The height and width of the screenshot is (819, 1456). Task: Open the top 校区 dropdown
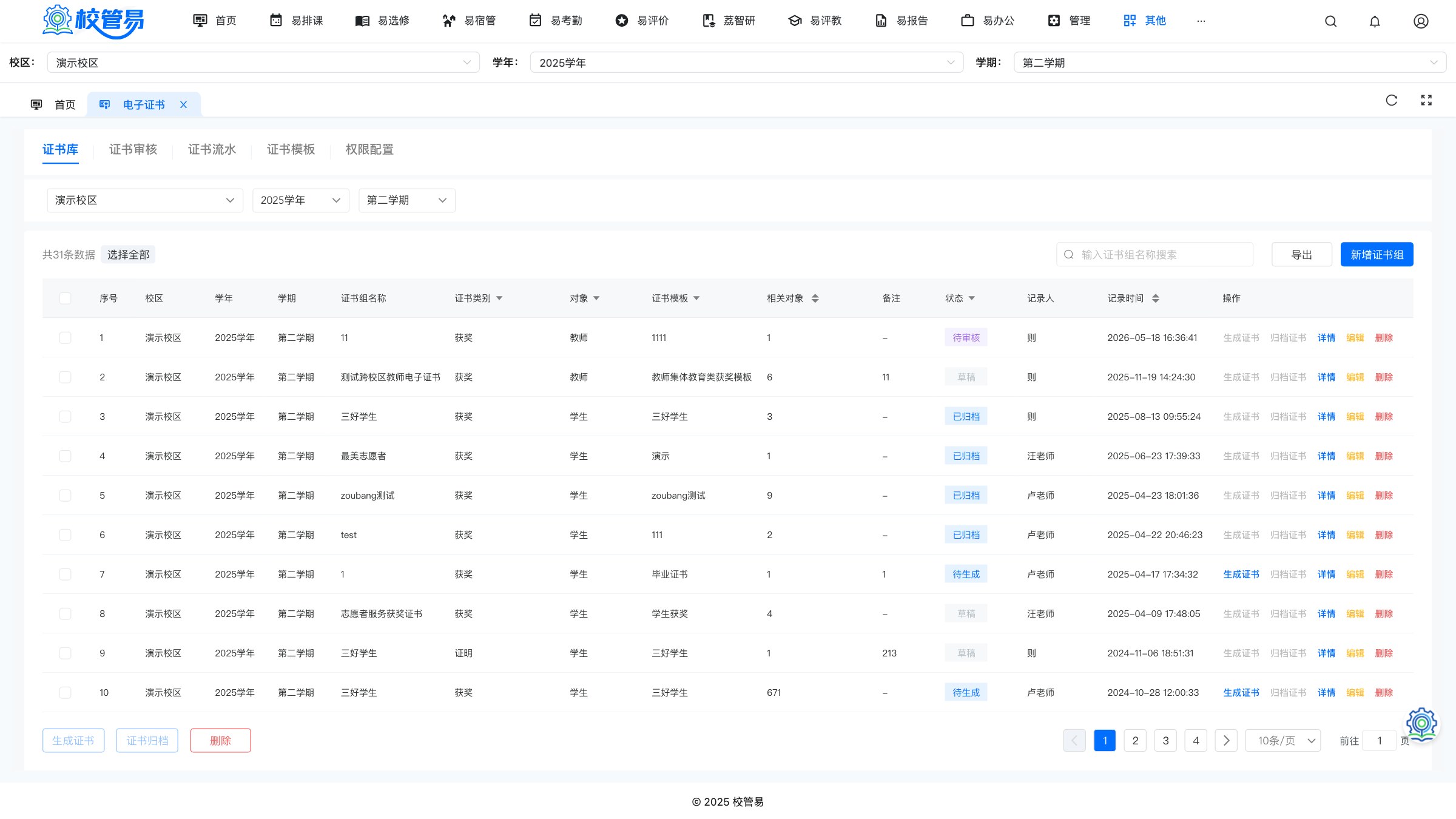click(x=263, y=62)
